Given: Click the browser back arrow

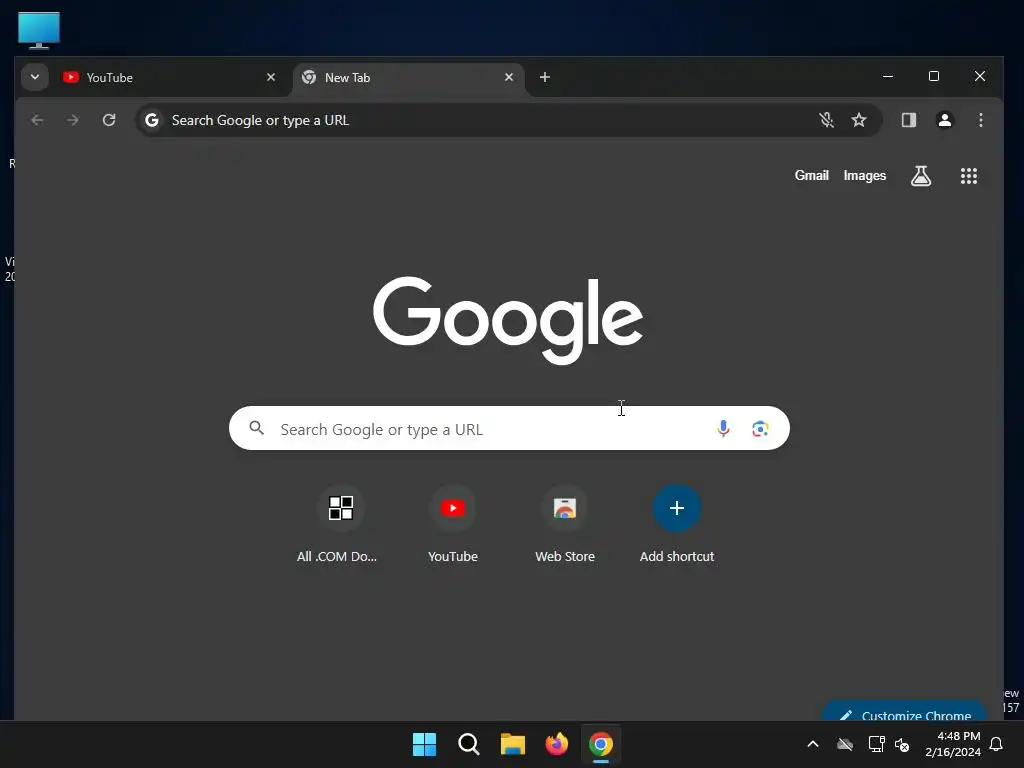Looking at the screenshot, I should 37,120.
